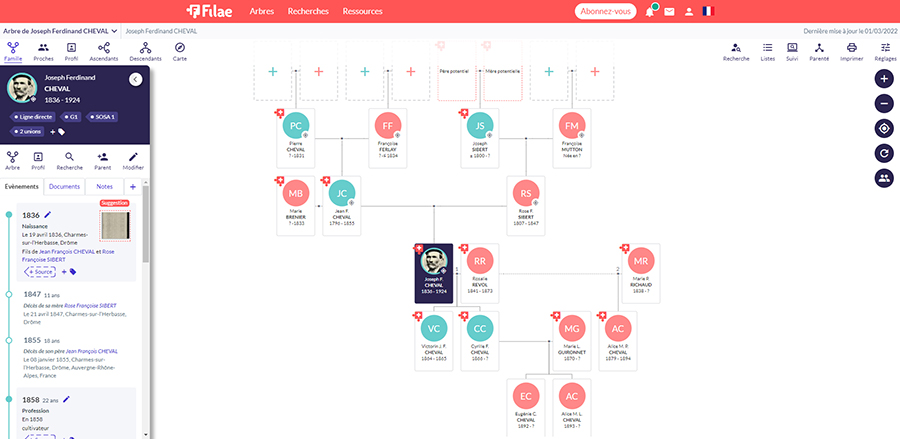Switch to the Descendants view
Image resolution: width=900 pixels, height=439 pixels.
(x=145, y=51)
